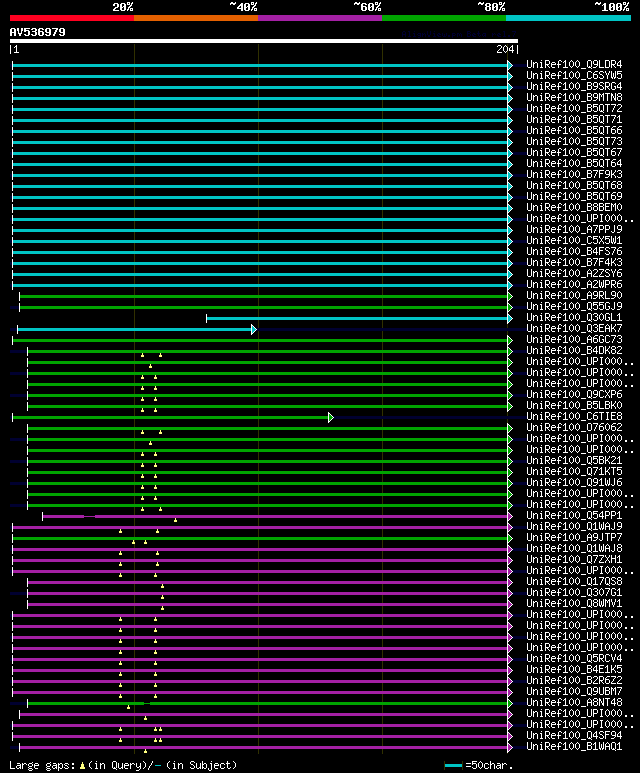The width and height of the screenshot is (640, 773).
Task: Click the 'Large gaps' legend text
Action: click(x=42, y=766)
